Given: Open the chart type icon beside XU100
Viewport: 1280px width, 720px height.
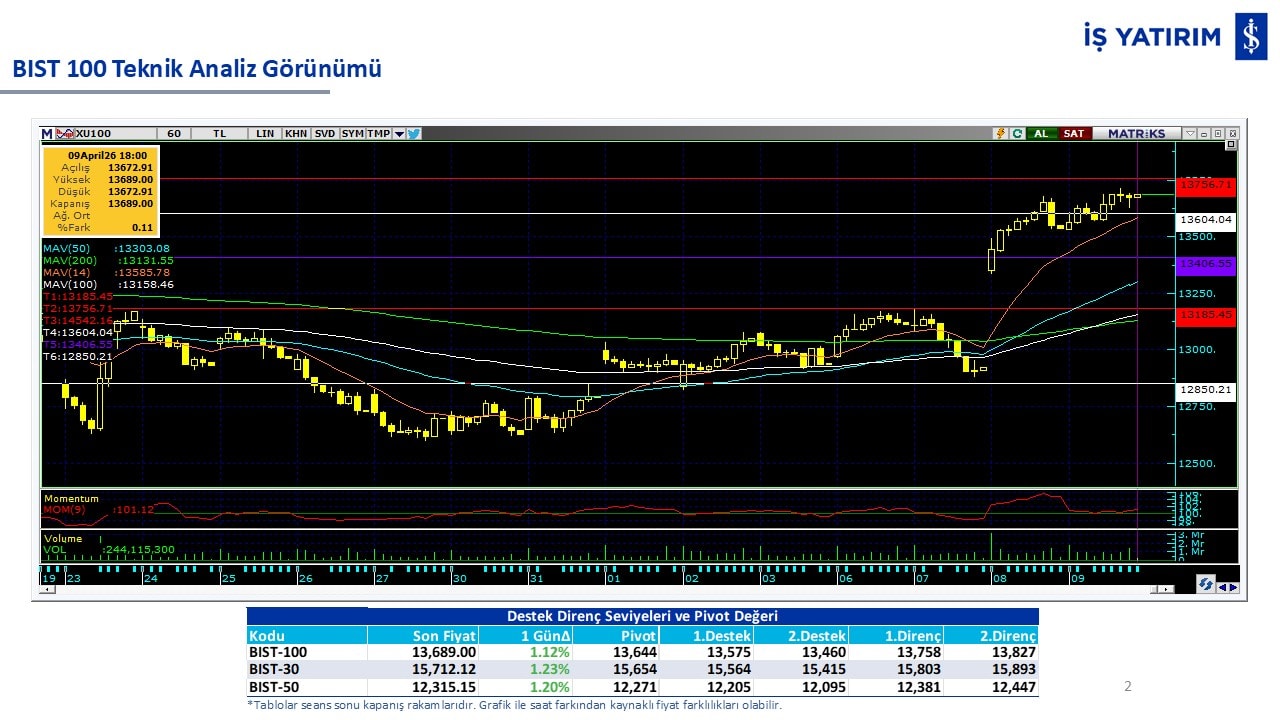Looking at the screenshot, I should tap(64, 133).
